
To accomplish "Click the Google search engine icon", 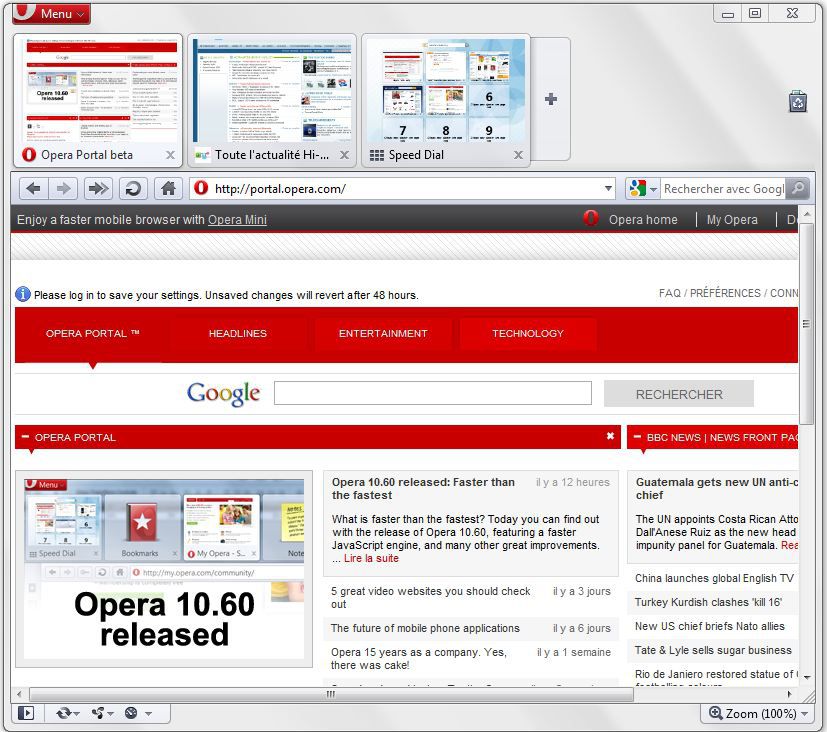I will pos(638,188).
